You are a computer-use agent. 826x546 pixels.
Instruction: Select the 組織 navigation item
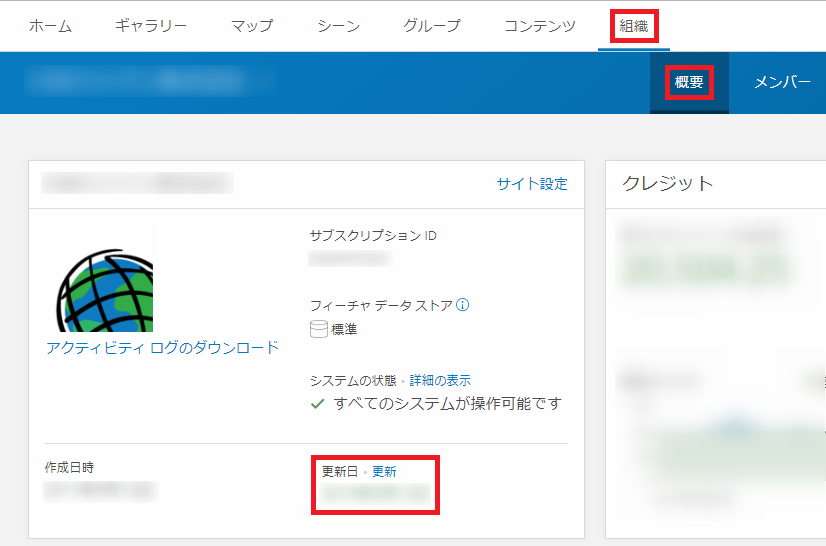tap(634, 26)
